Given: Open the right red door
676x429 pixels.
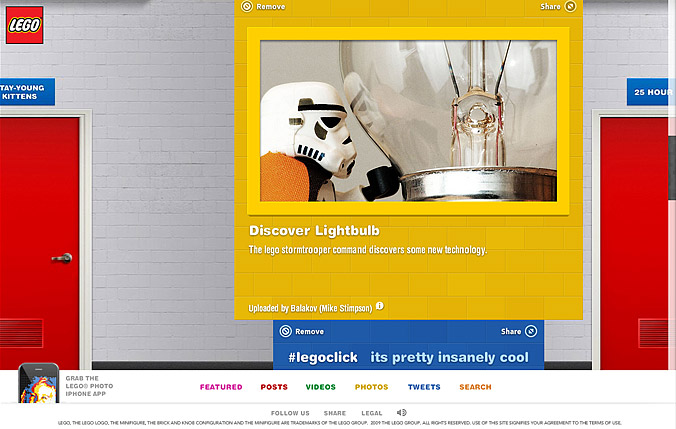Looking at the screenshot, I should 634,244.
